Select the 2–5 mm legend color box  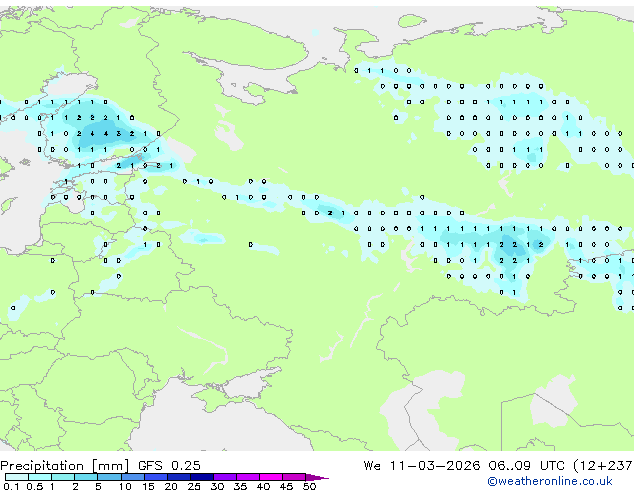click(86, 477)
